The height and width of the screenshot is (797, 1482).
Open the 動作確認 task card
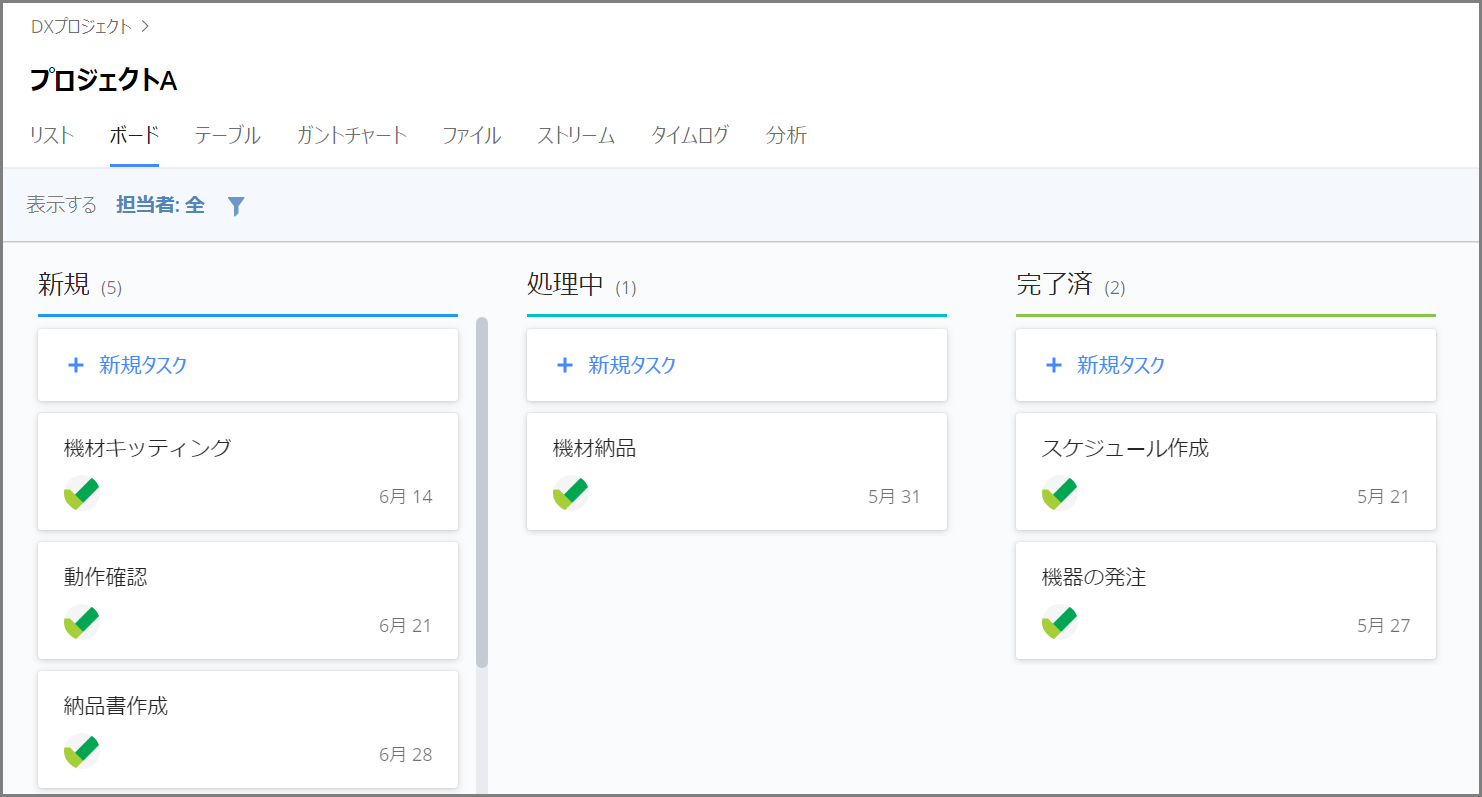click(248, 600)
